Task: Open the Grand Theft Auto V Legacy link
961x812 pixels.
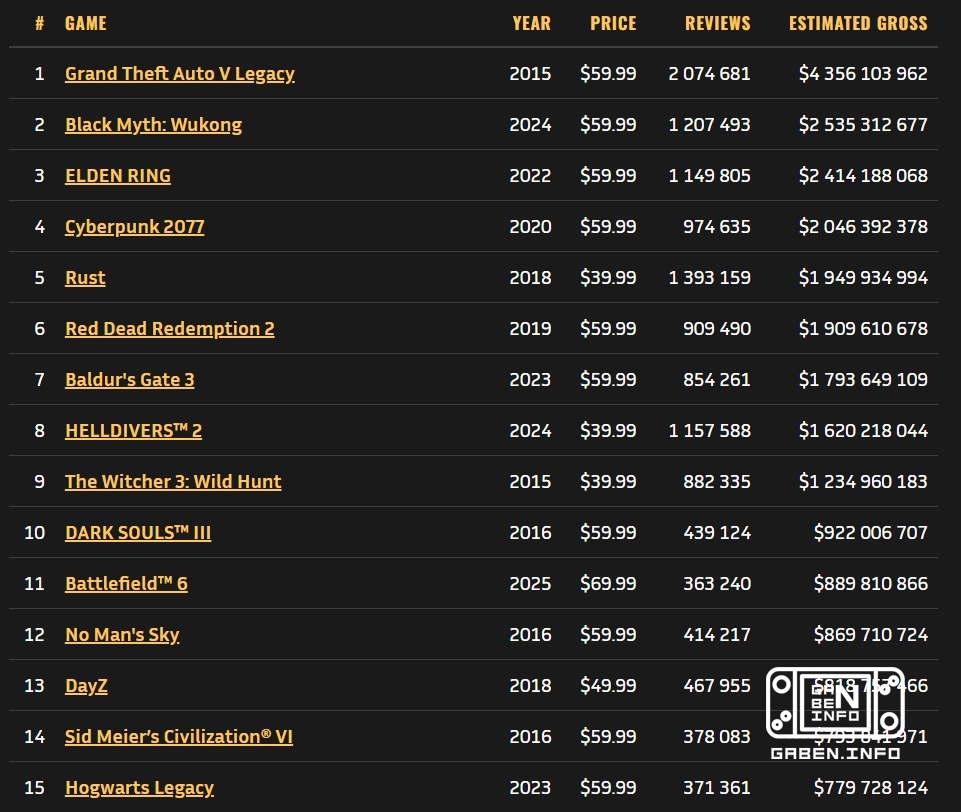Action: tap(180, 74)
